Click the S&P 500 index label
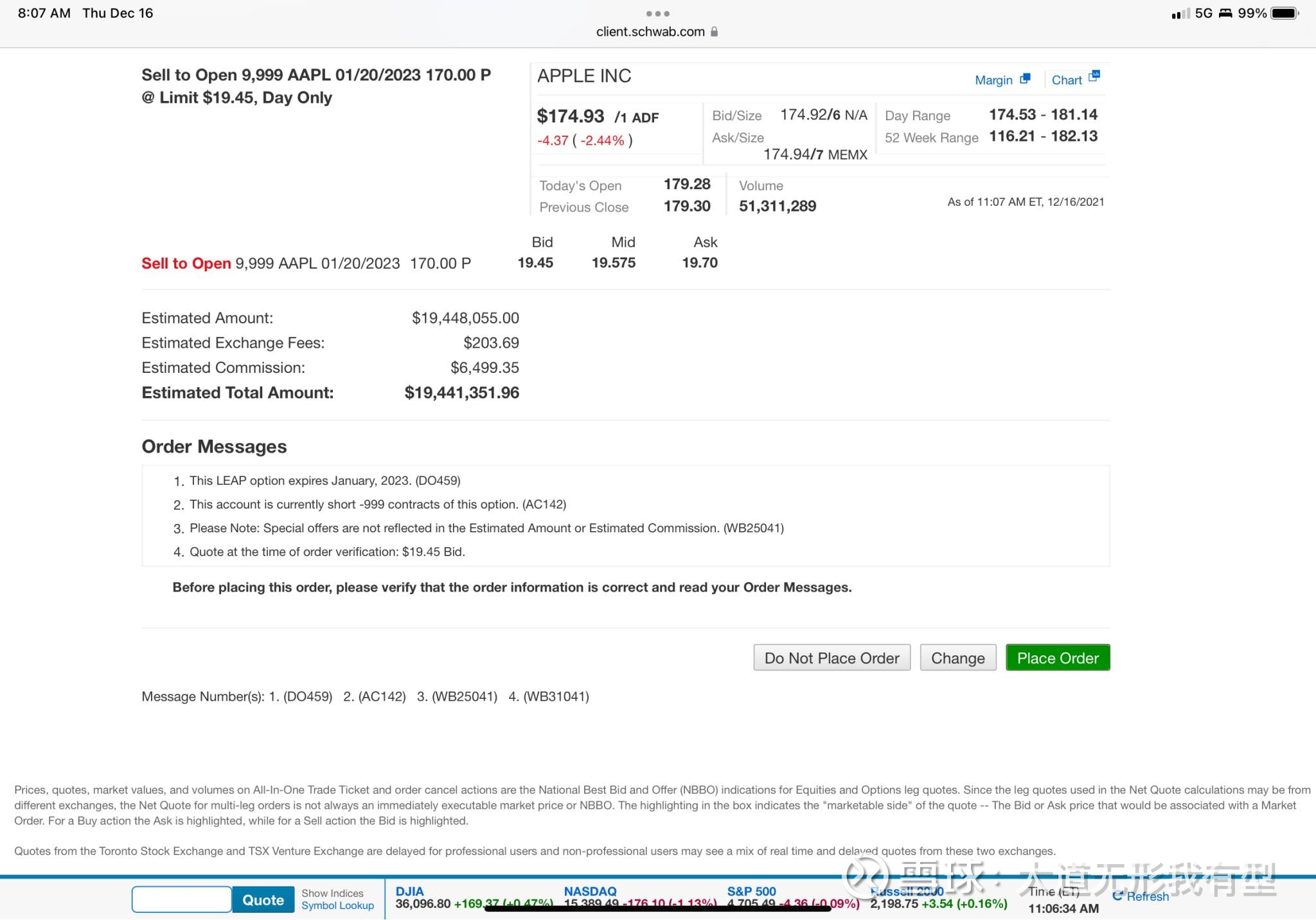Screen dimensions: 1316x920 751,891
